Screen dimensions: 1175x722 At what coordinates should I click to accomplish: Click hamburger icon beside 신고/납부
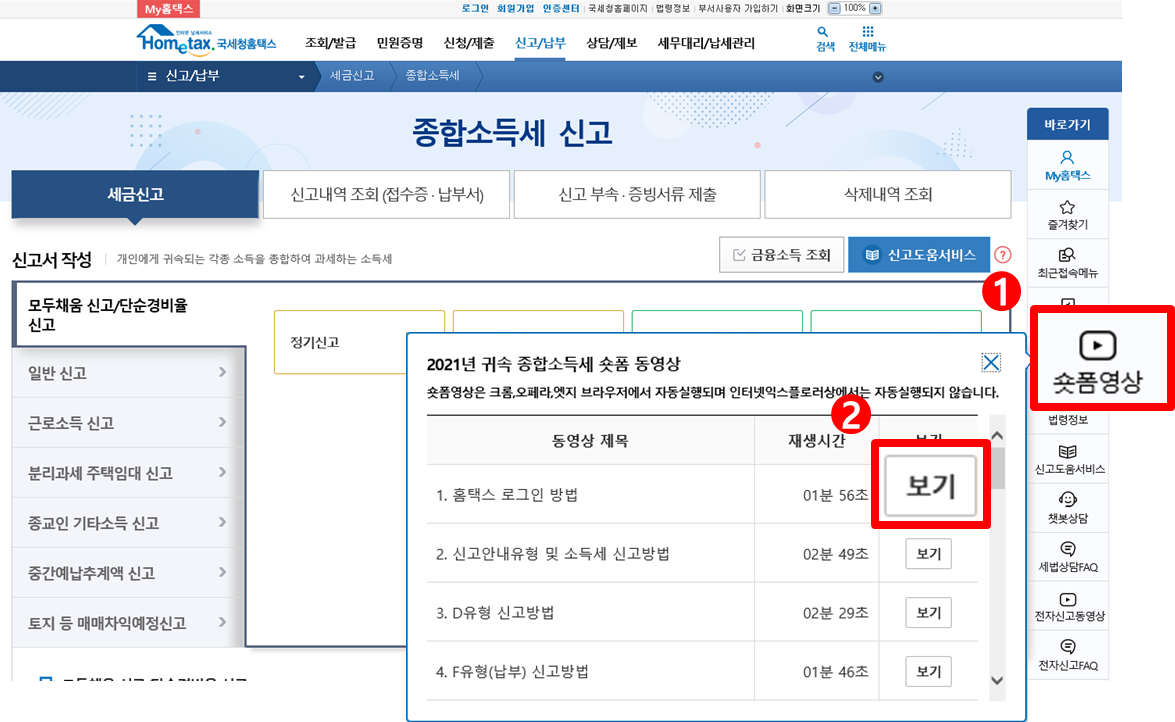[x=152, y=76]
